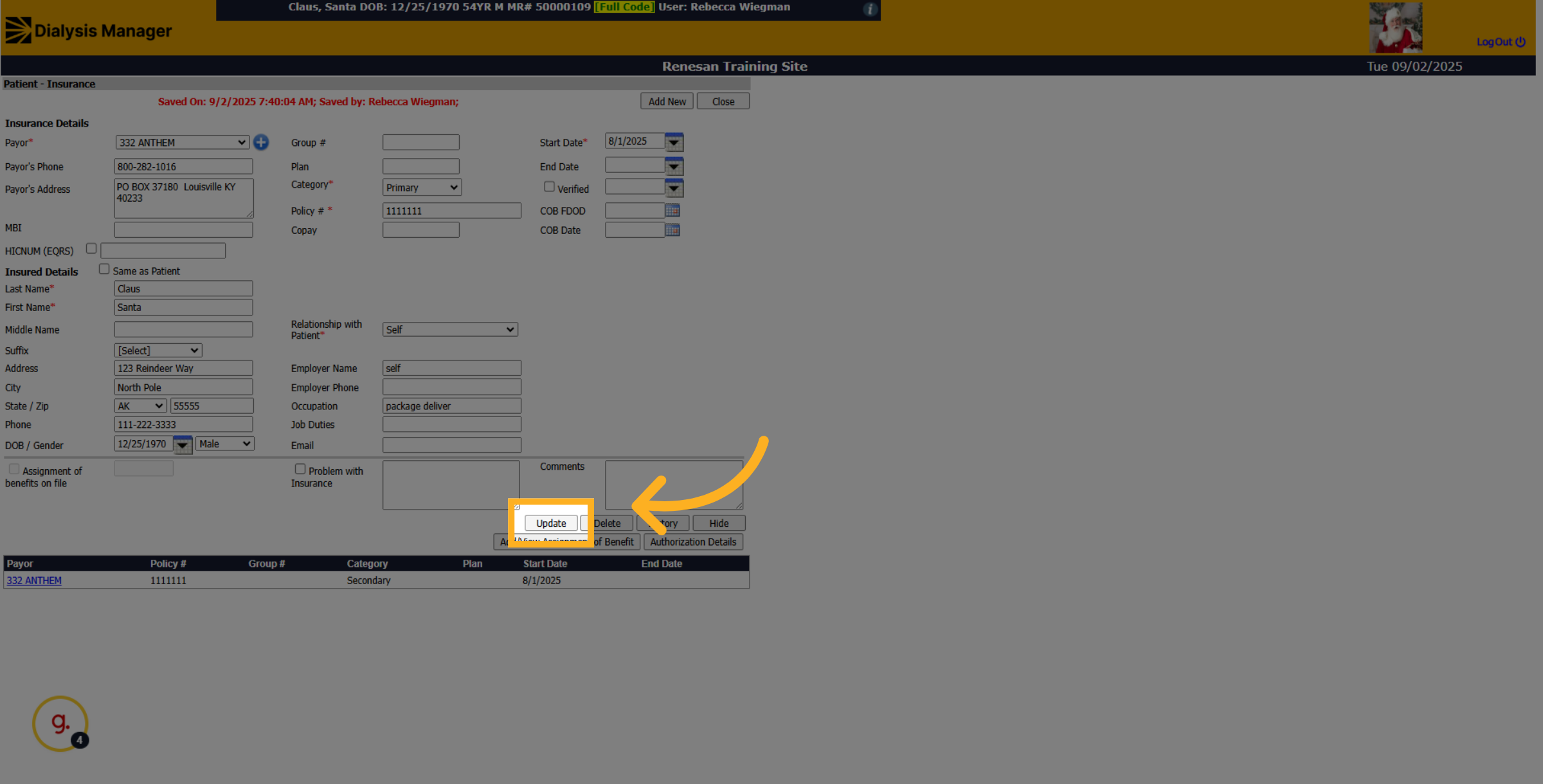Image resolution: width=1543 pixels, height=784 pixels.
Task: Click the Policy # column header
Action: 168,564
